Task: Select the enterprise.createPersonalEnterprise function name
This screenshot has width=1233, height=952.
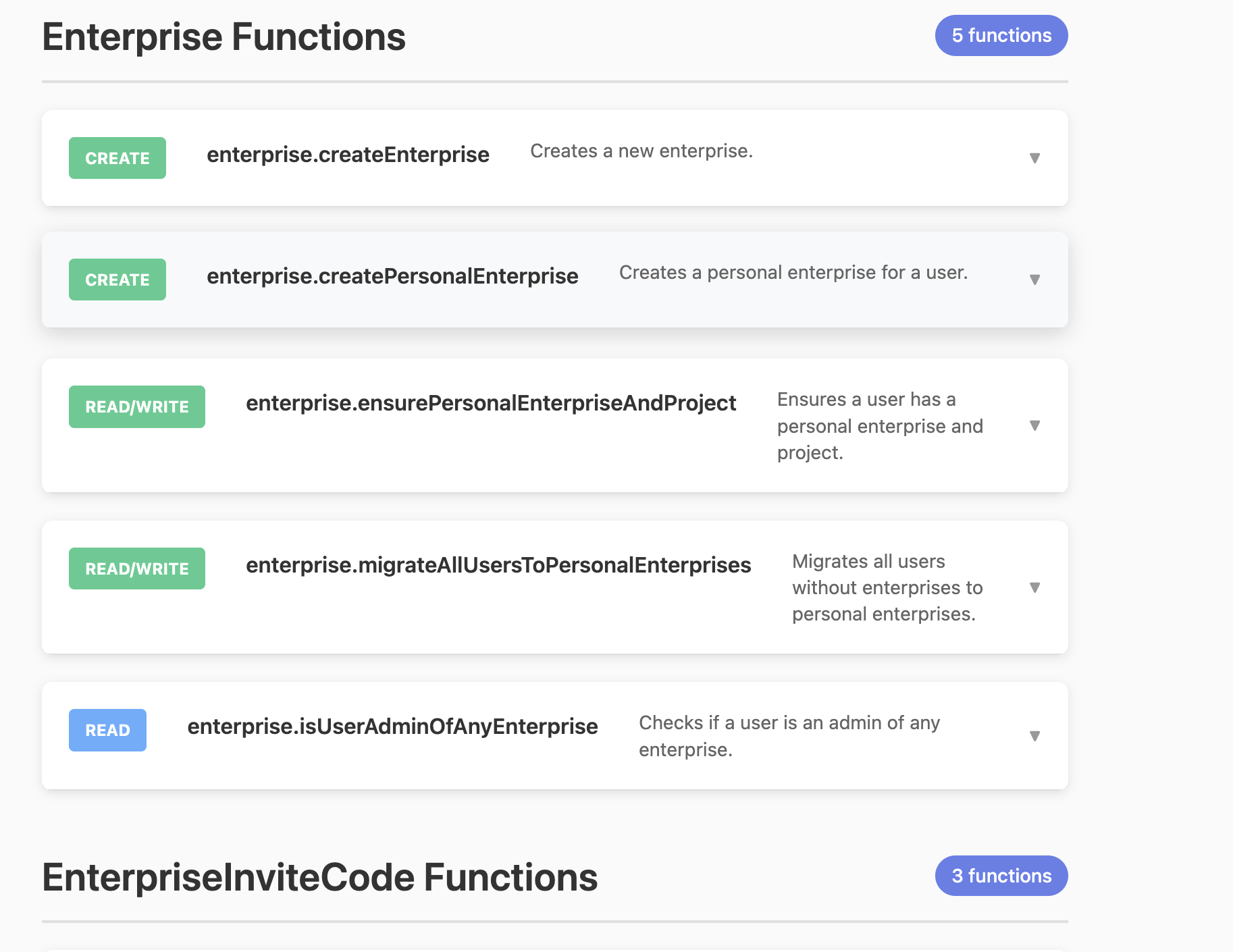Action: coord(392,276)
